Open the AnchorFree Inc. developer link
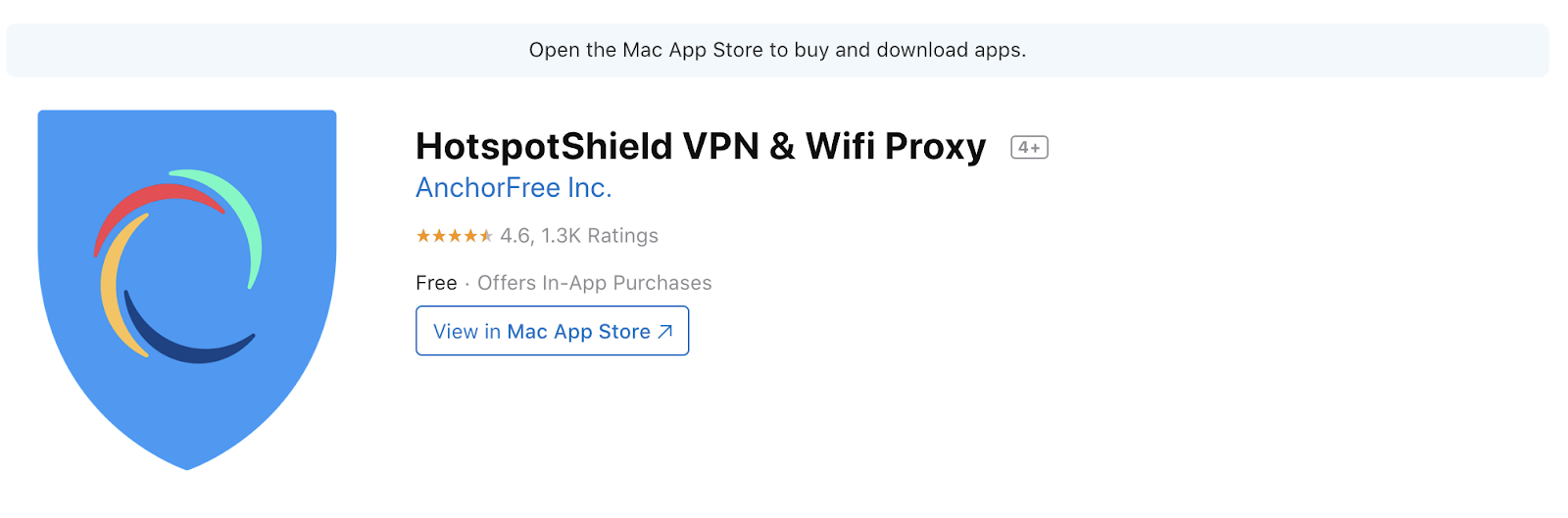The image size is (1568, 518). [x=514, y=188]
